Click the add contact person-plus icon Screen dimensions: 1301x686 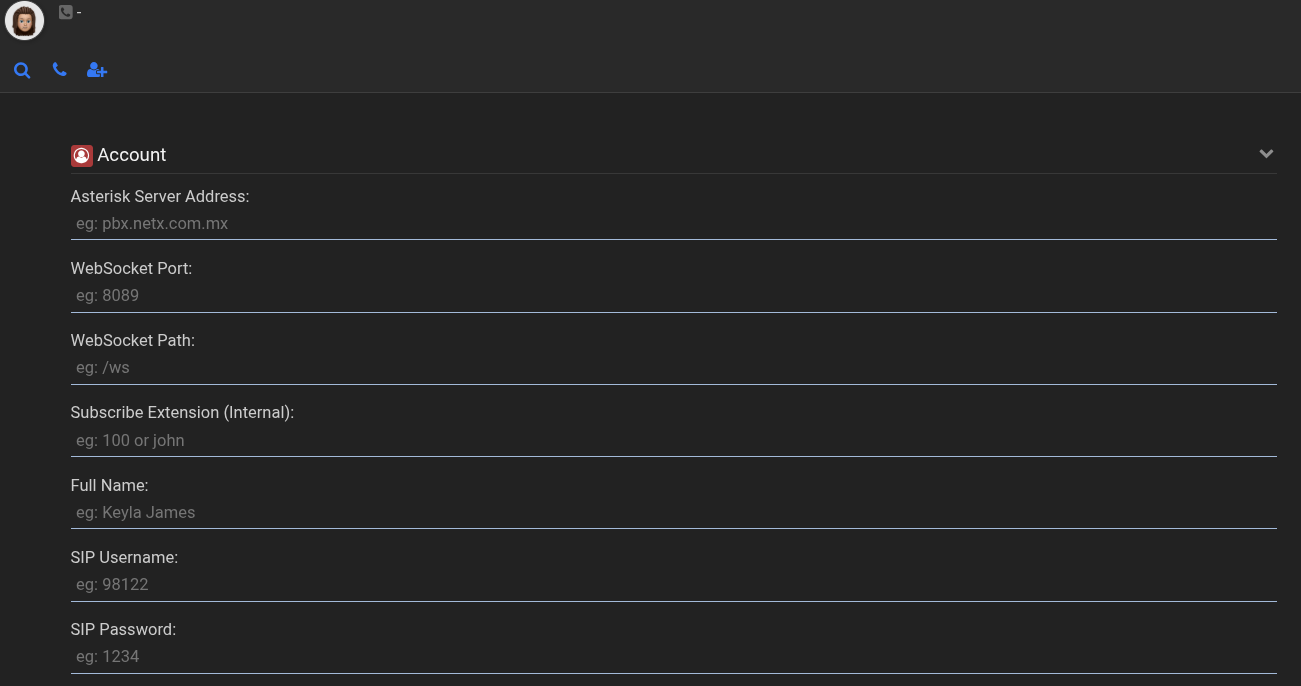97,70
